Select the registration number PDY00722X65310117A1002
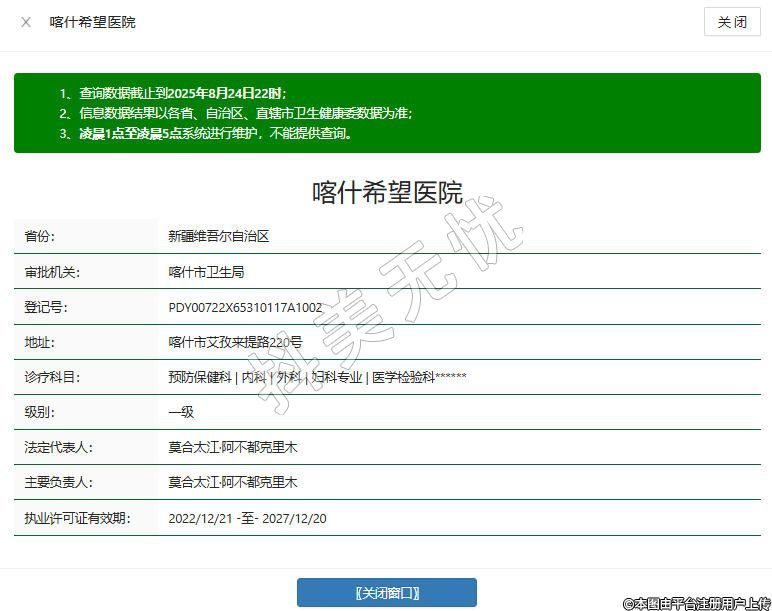772x611 pixels. (x=245, y=307)
